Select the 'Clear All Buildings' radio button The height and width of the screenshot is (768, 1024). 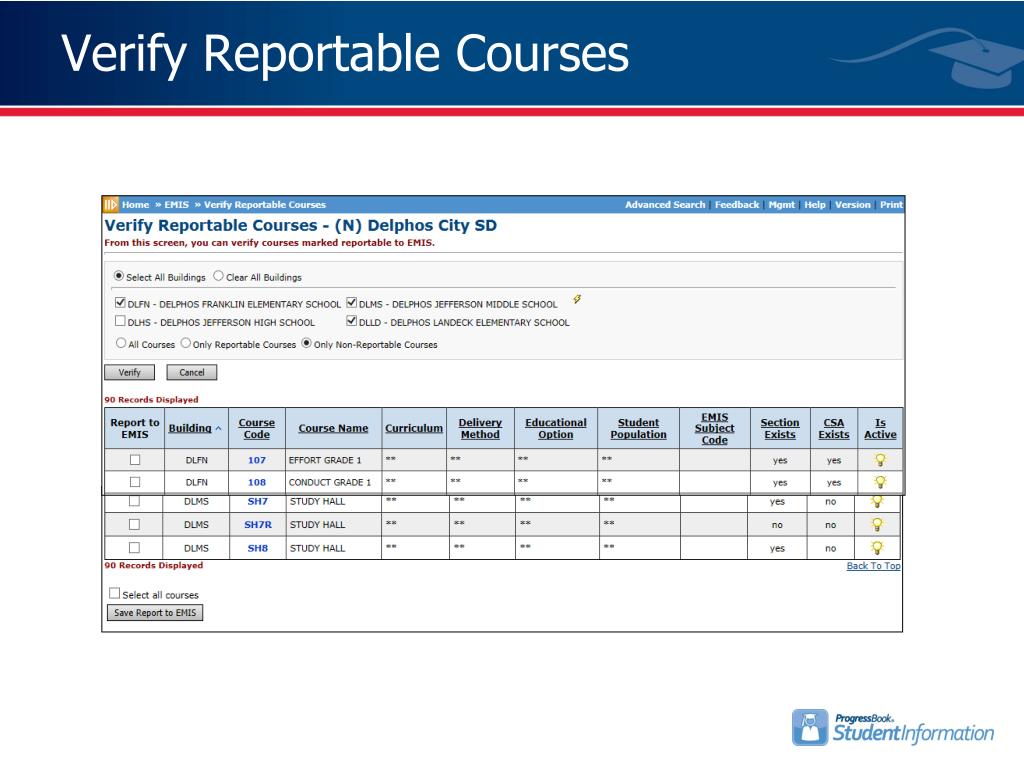tap(219, 276)
